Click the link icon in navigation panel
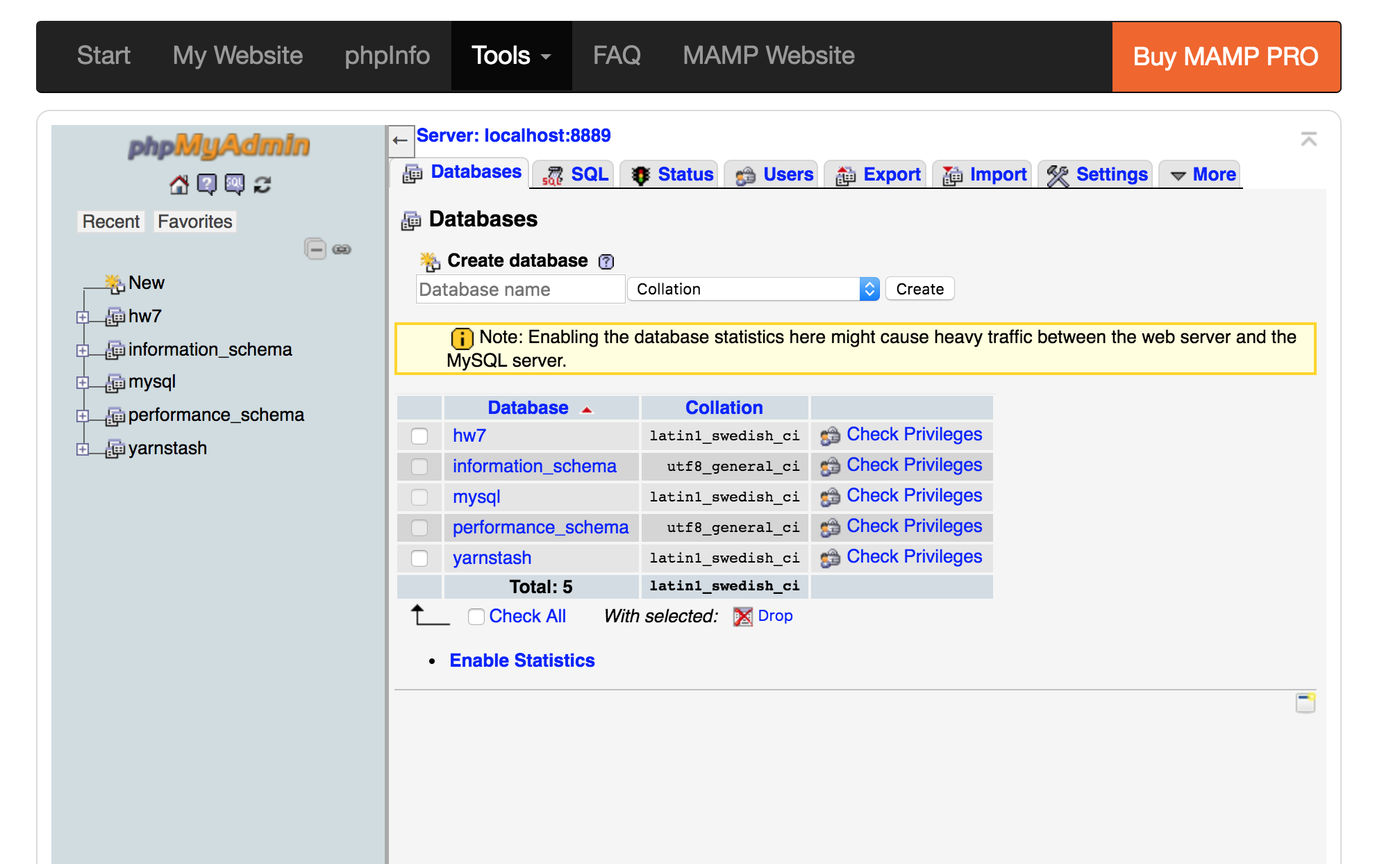The height and width of the screenshot is (864, 1400). pyautogui.click(x=342, y=249)
